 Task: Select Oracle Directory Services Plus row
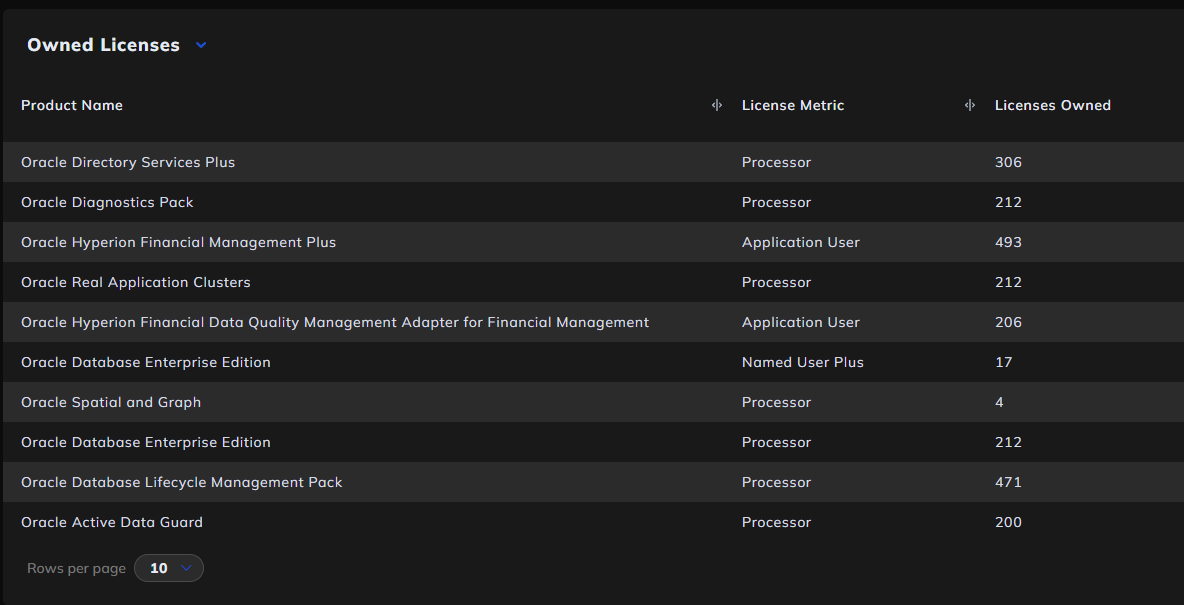594,162
